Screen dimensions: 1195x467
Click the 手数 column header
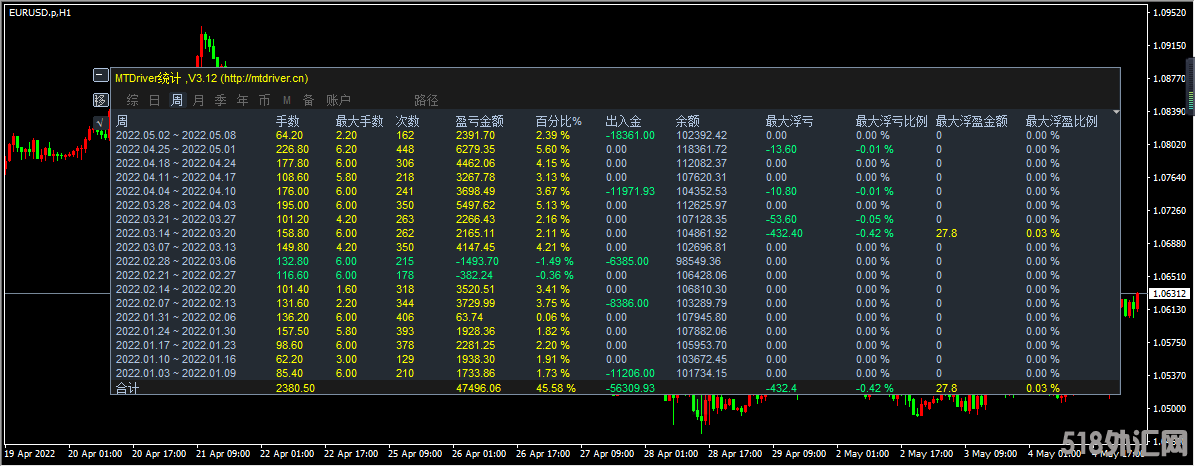click(x=288, y=122)
